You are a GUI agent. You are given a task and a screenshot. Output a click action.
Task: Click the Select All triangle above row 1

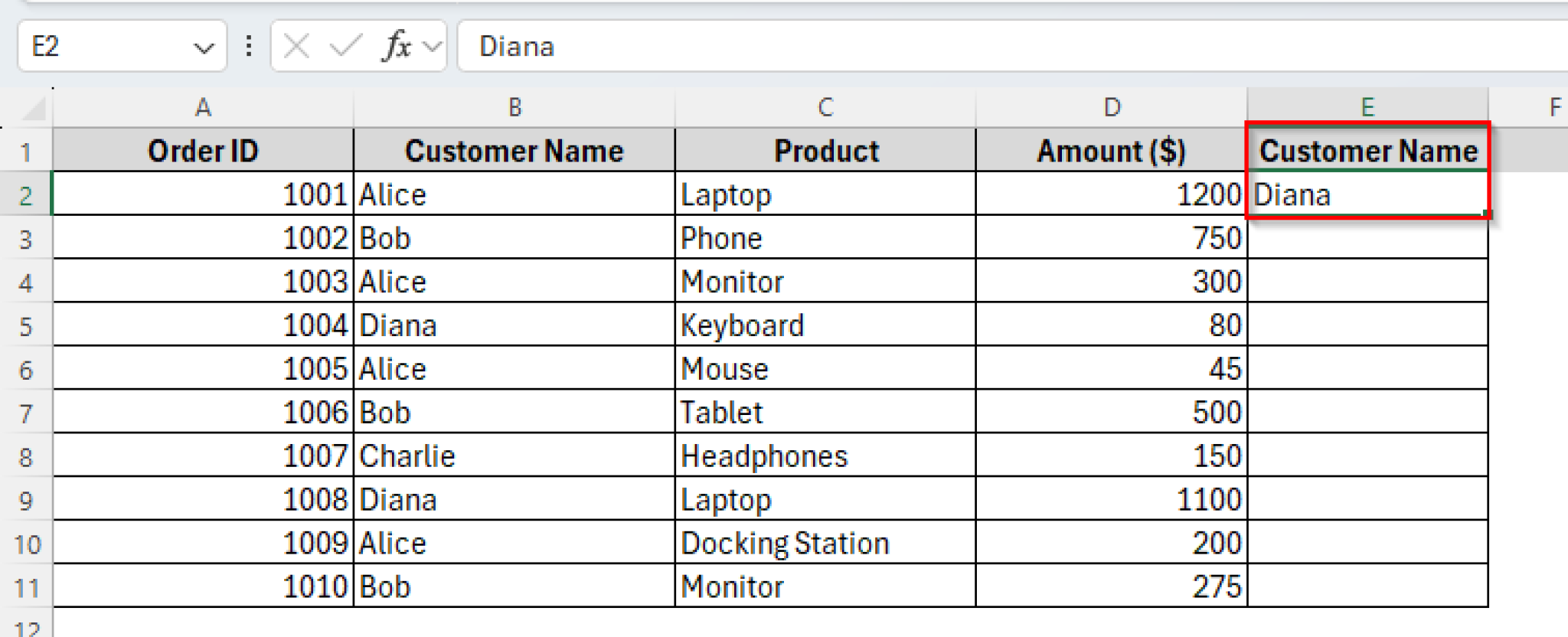[31, 107]
